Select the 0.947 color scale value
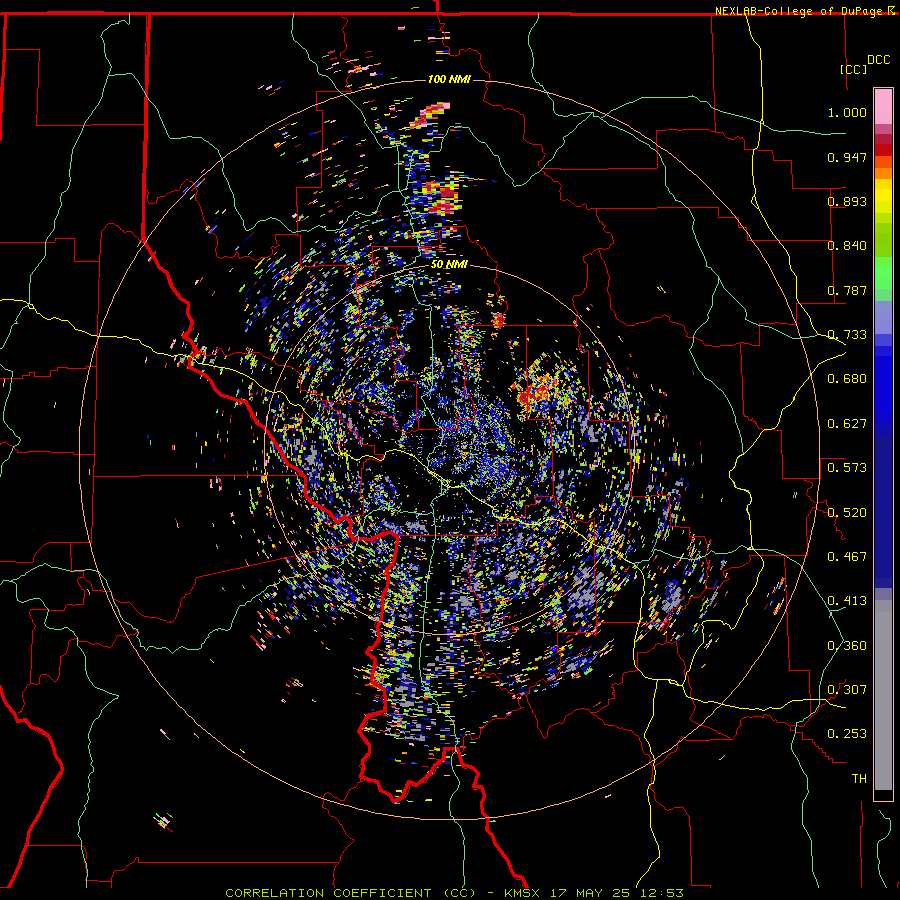 click(x=847, y=157)
